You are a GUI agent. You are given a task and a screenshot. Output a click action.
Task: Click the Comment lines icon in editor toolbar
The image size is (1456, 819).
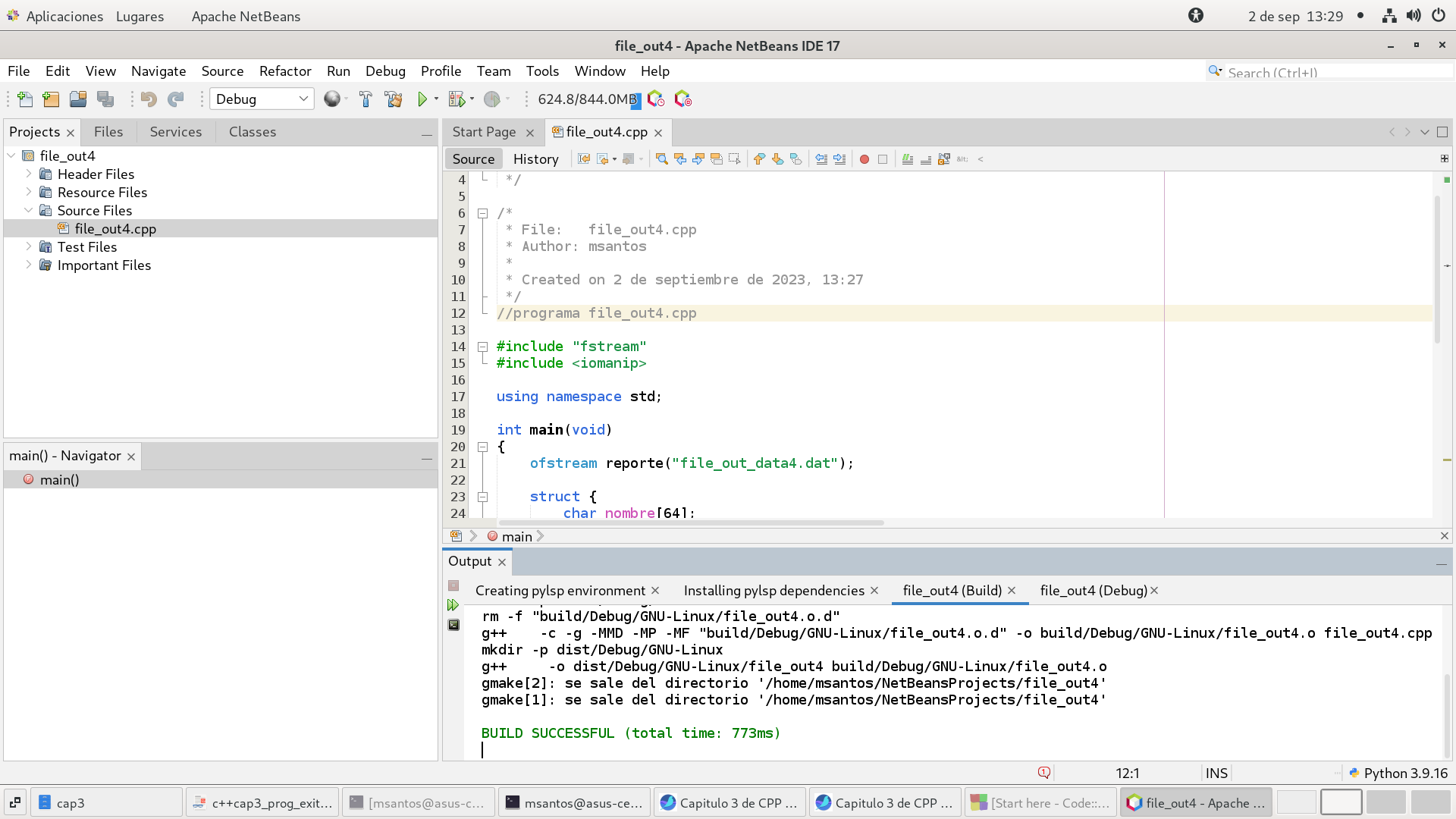(908, 159)
